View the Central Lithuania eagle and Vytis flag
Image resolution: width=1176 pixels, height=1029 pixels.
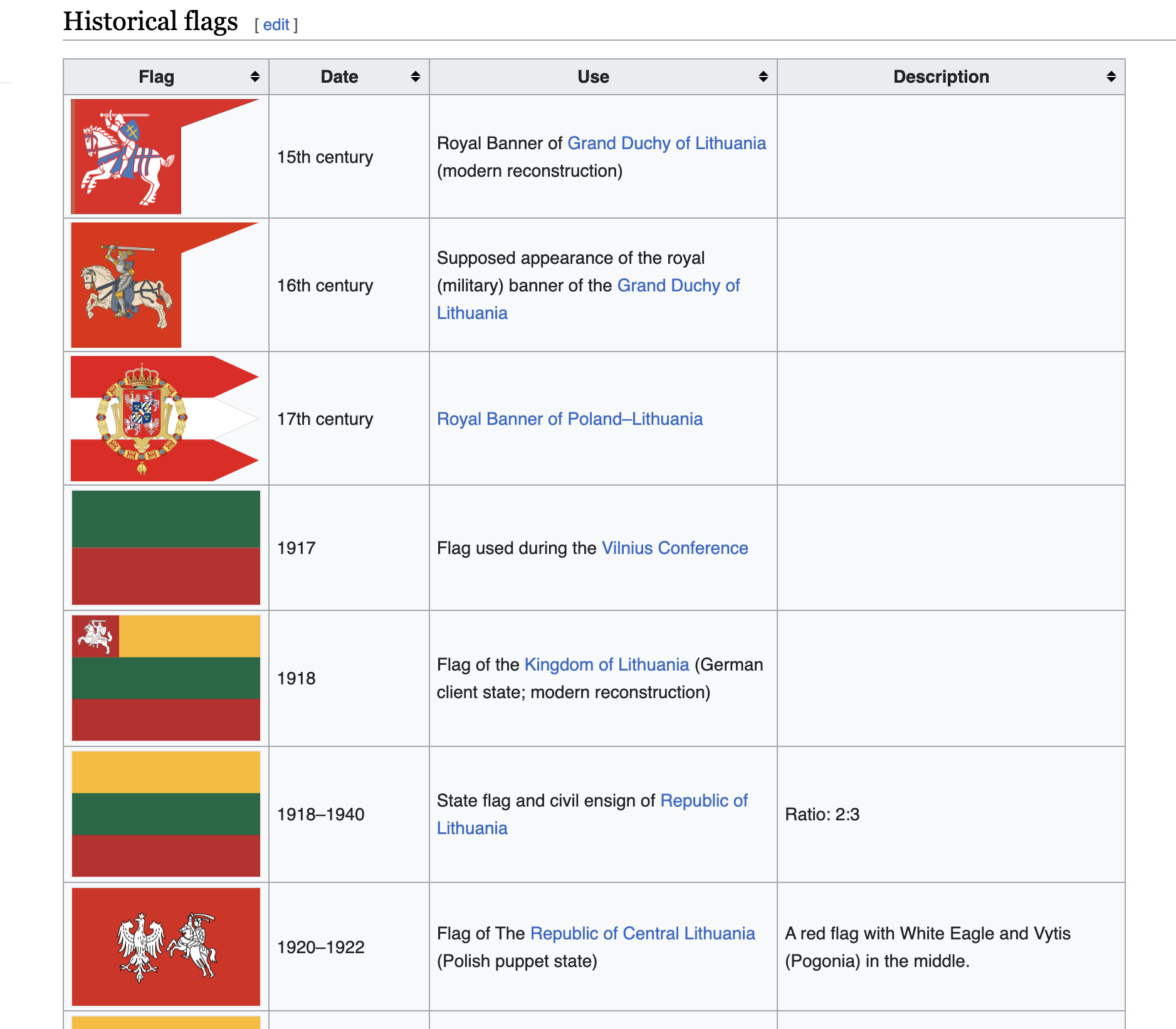(x=166, y=947)
